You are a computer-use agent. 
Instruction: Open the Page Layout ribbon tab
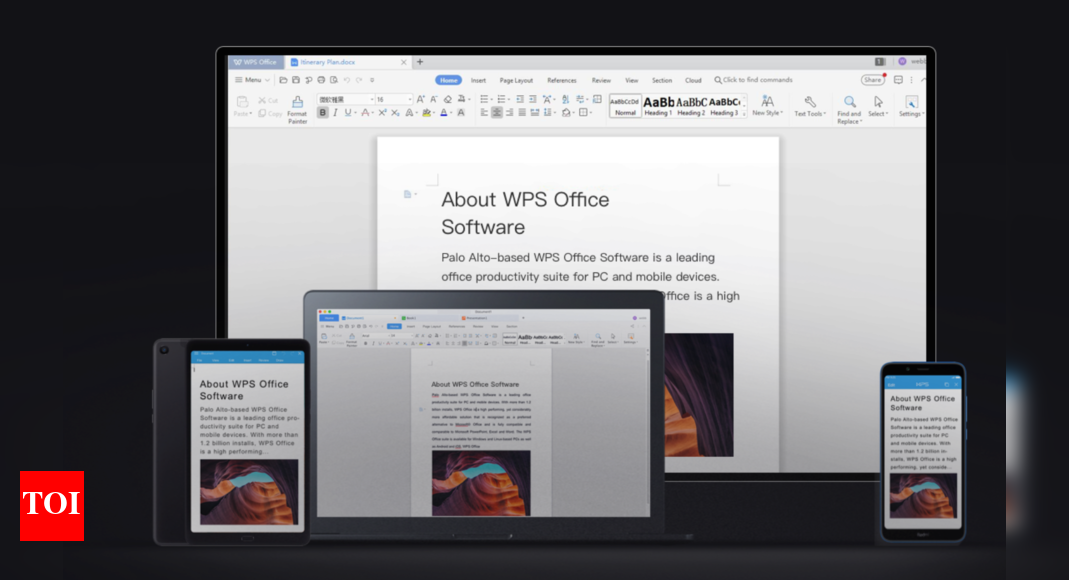(x=516, y=80)
